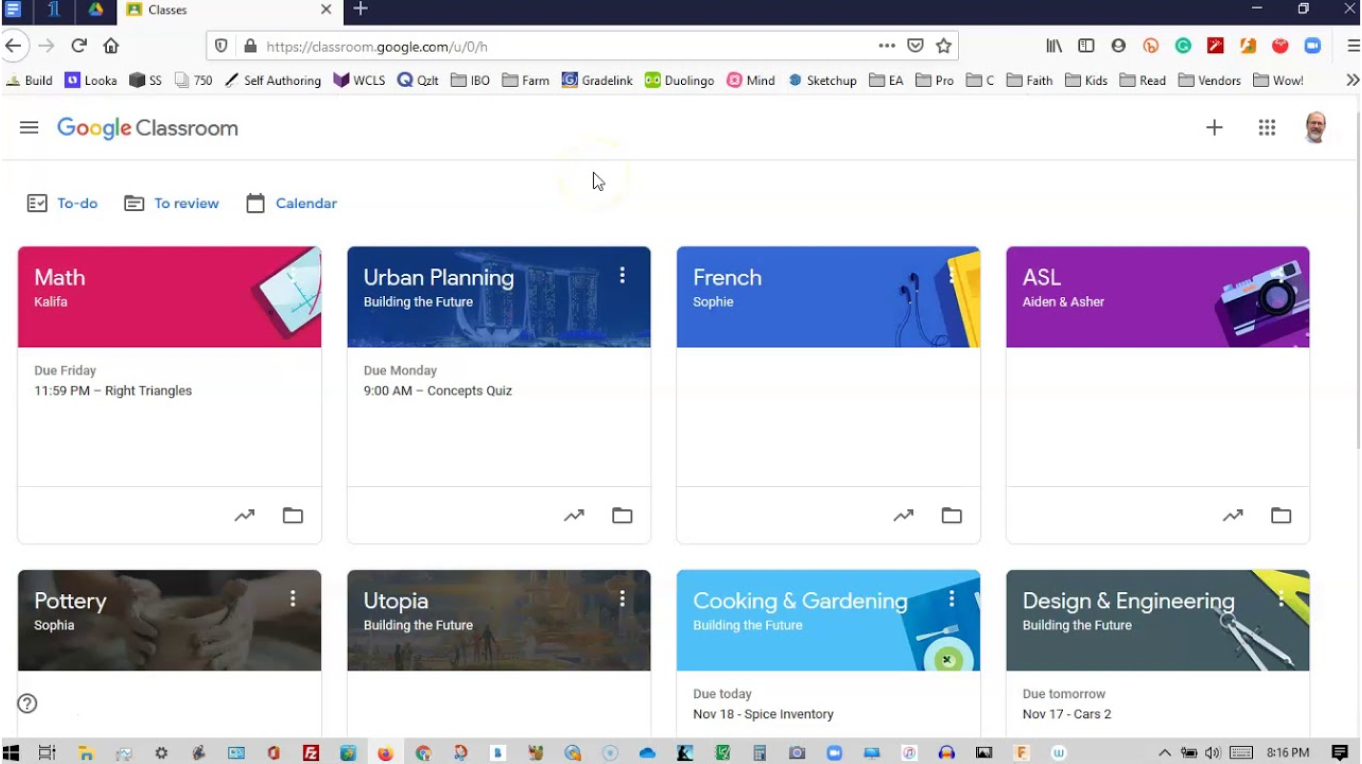Open the account menu via profile picture

coord(1316,127)
